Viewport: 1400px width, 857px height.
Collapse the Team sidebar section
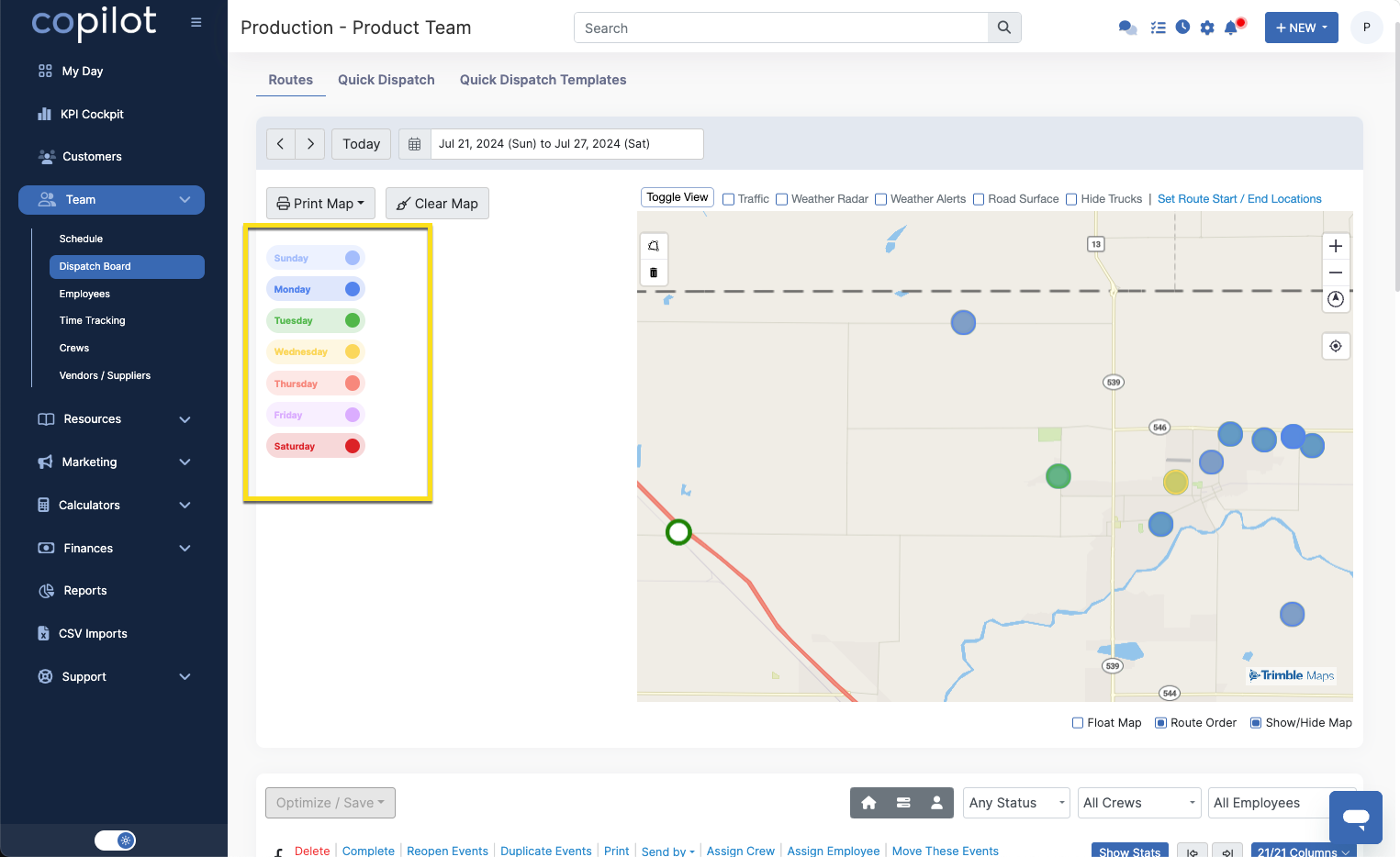click(x=111, y=200)
